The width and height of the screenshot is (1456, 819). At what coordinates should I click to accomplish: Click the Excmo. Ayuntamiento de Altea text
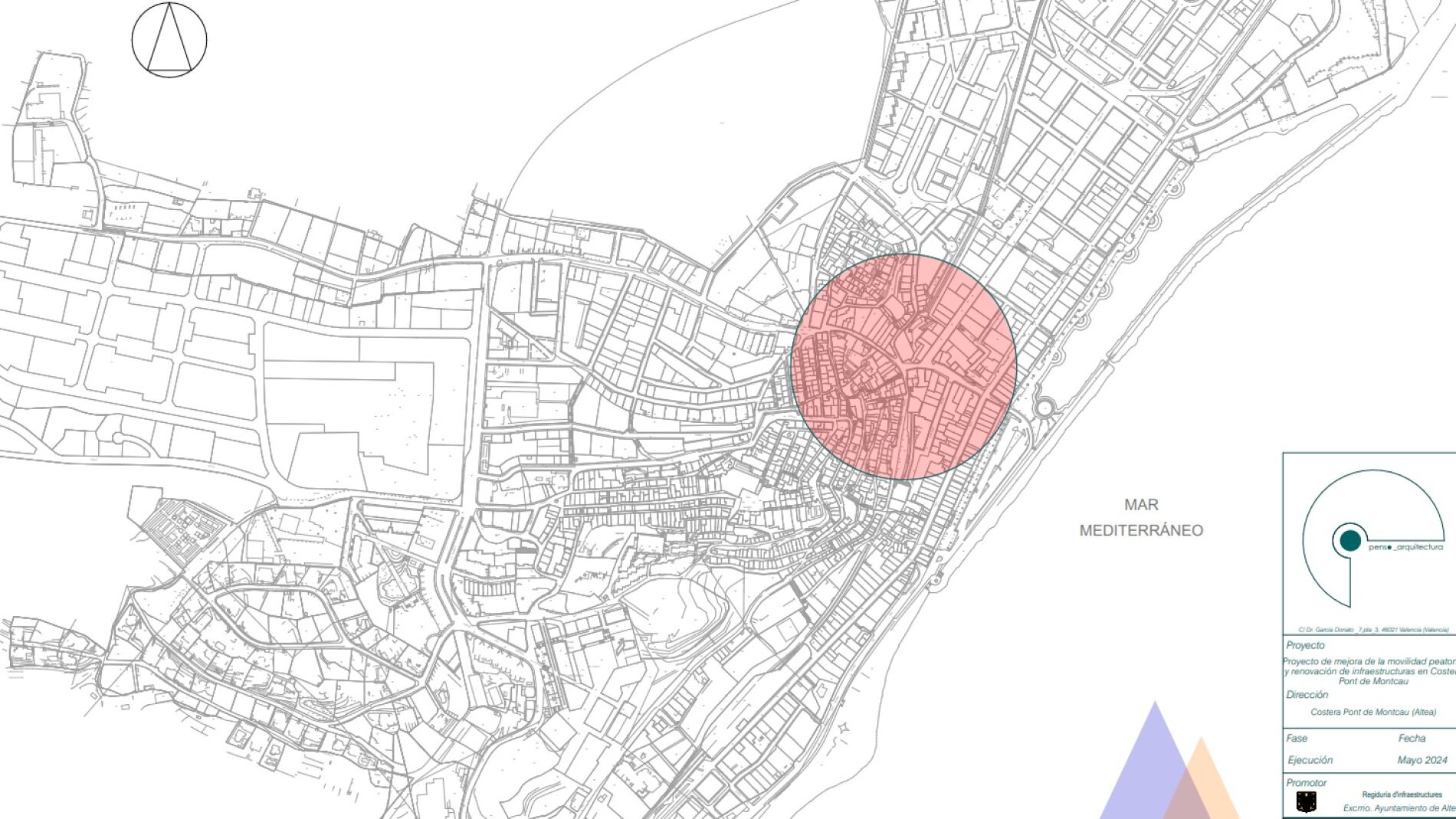click(x=1399, y=808)
